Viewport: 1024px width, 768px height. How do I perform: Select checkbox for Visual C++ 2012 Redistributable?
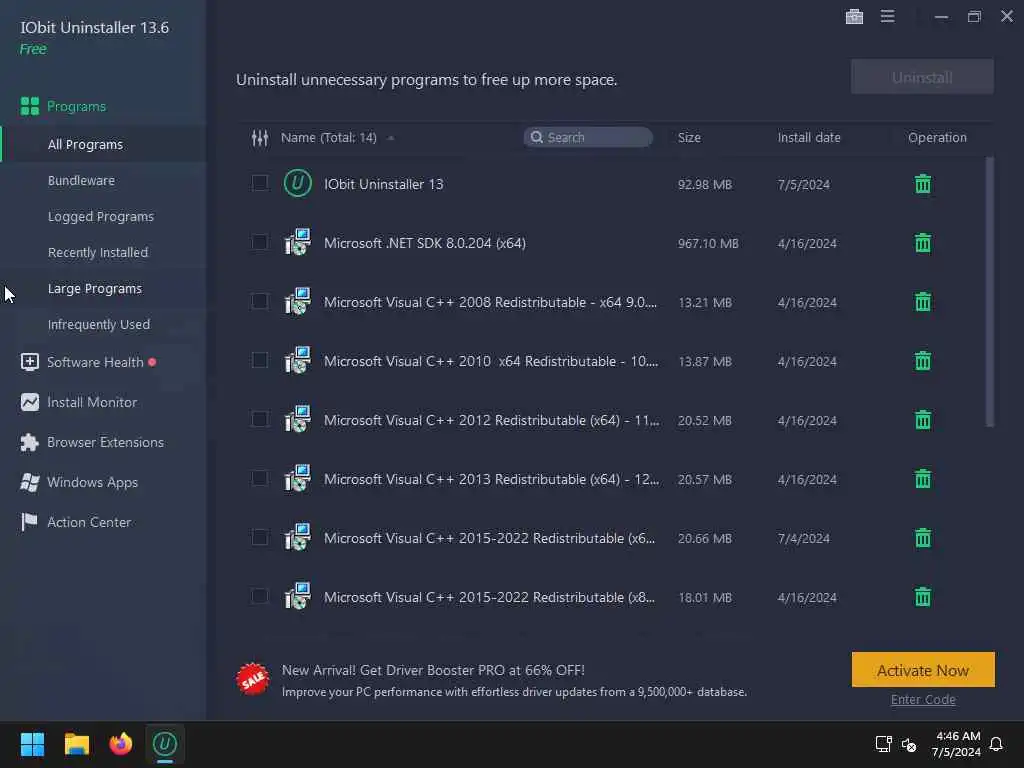[260, 419]
